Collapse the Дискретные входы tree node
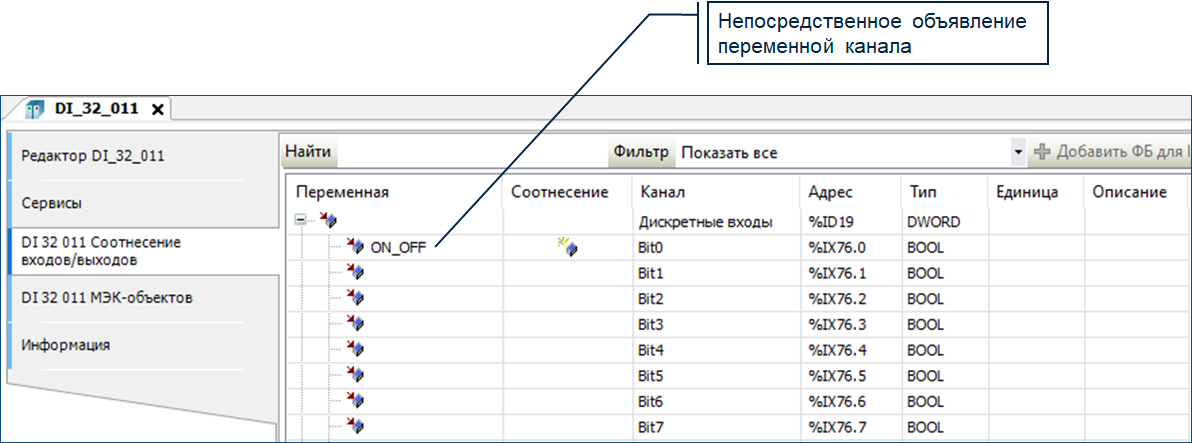 click(301, 222)
